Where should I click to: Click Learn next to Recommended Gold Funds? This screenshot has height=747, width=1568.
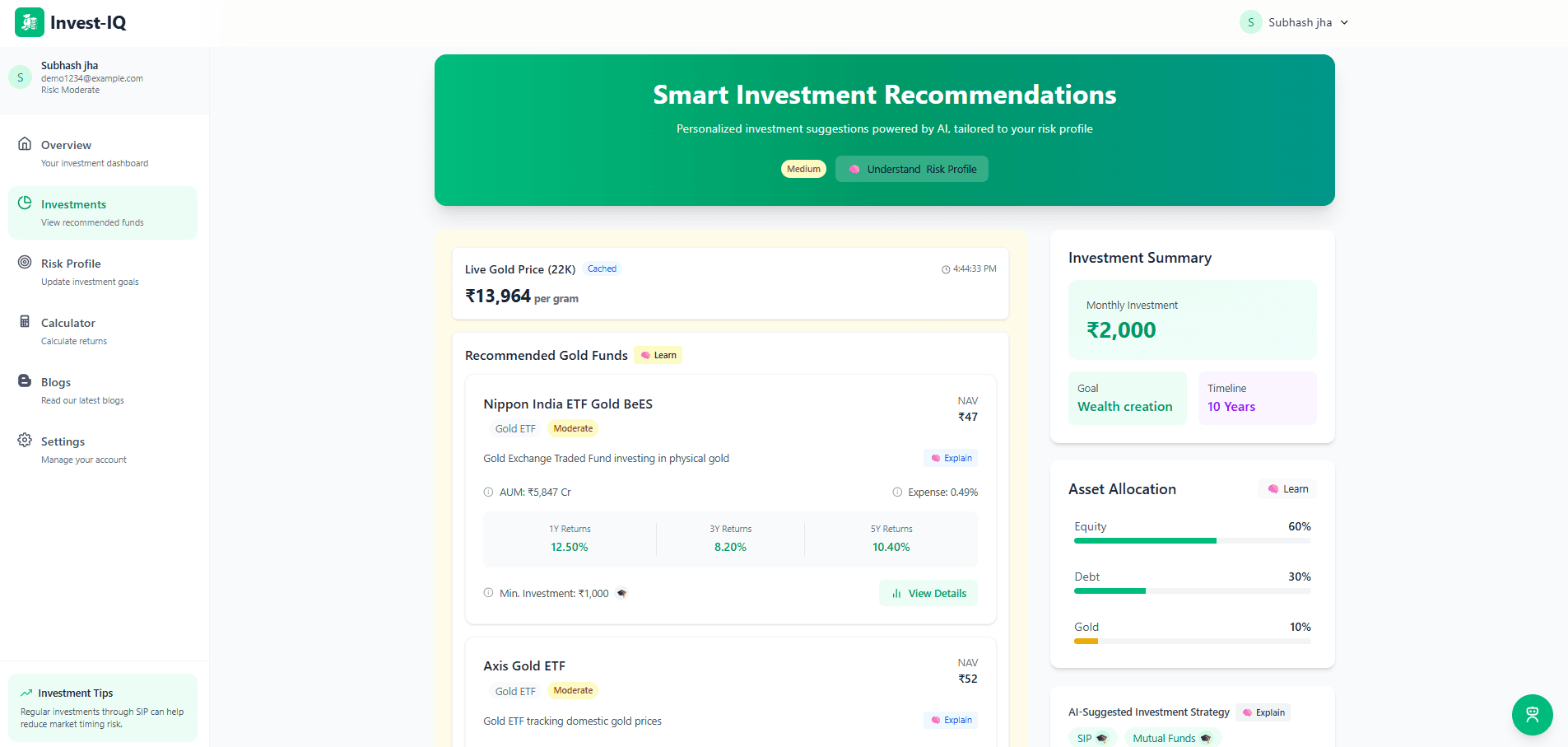click(x=658, y=355)
